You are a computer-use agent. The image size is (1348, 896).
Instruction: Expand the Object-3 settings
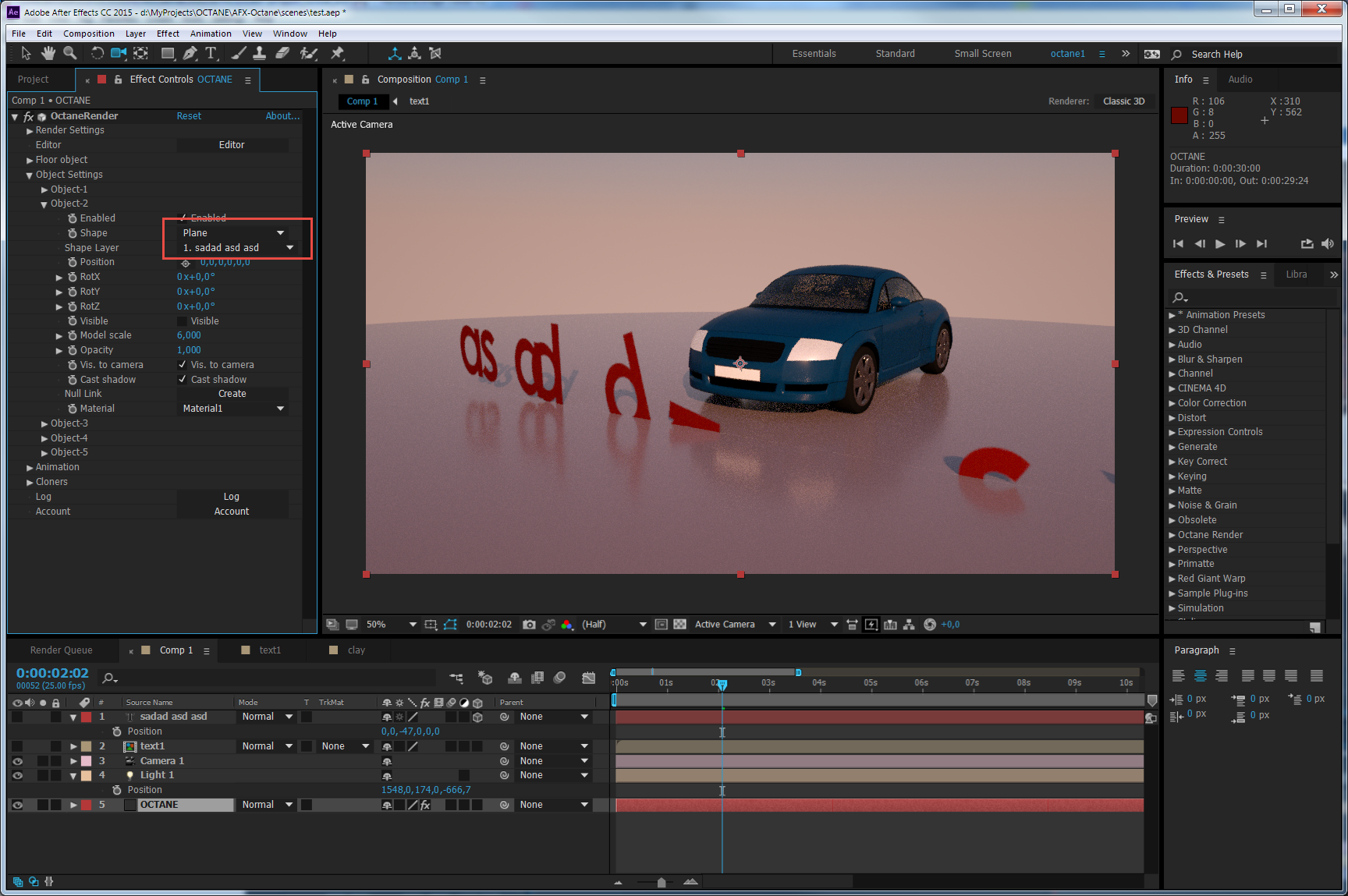(x=44, y=423)
